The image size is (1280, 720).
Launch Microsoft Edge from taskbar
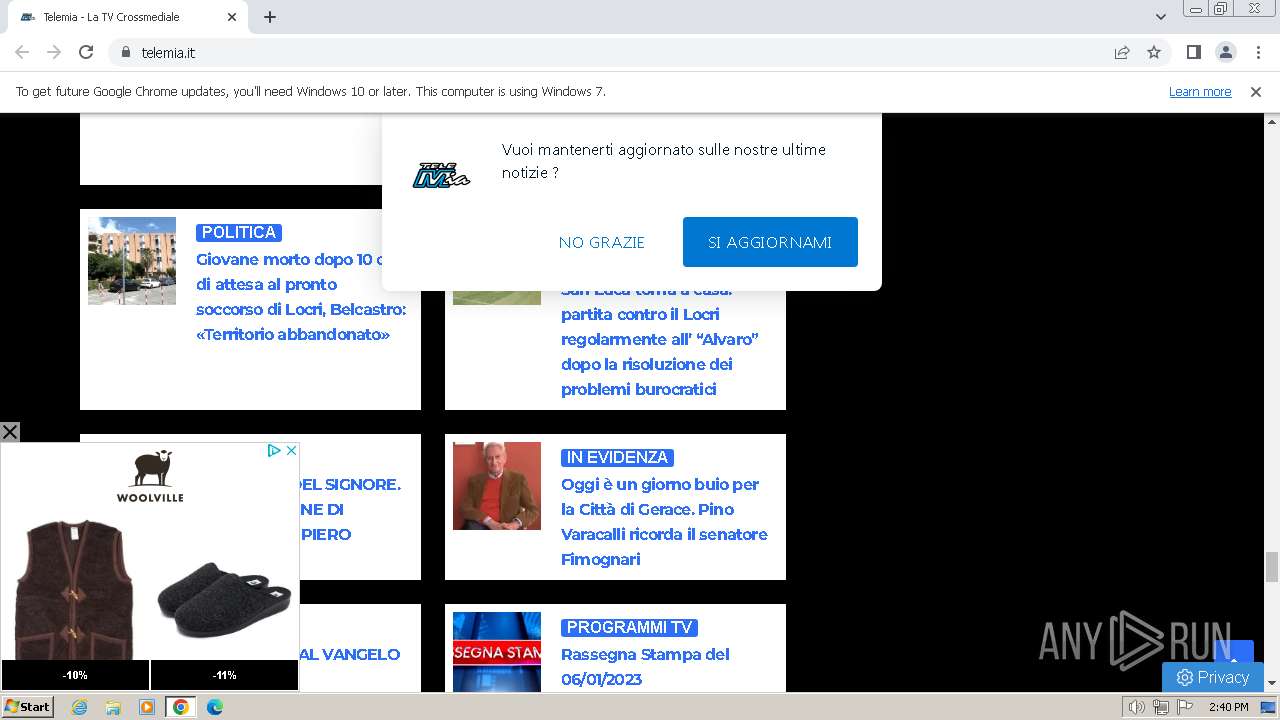tap(215, 707)
